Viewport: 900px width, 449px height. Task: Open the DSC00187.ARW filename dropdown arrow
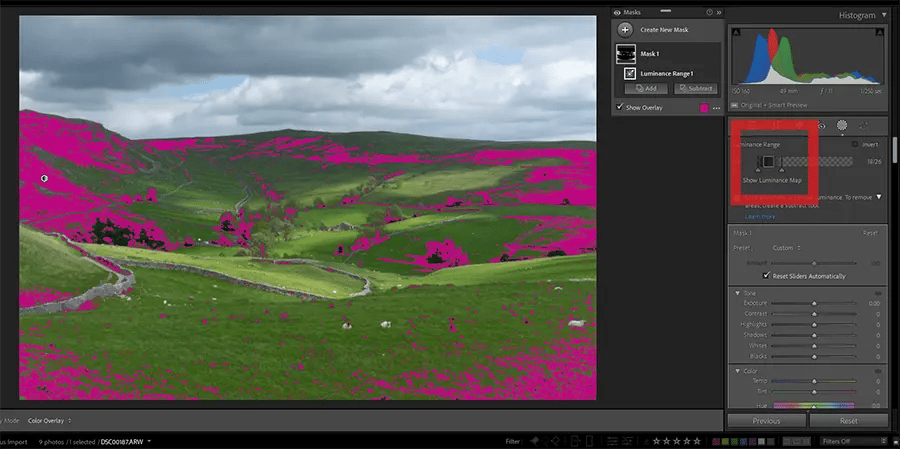pos(149,442)
